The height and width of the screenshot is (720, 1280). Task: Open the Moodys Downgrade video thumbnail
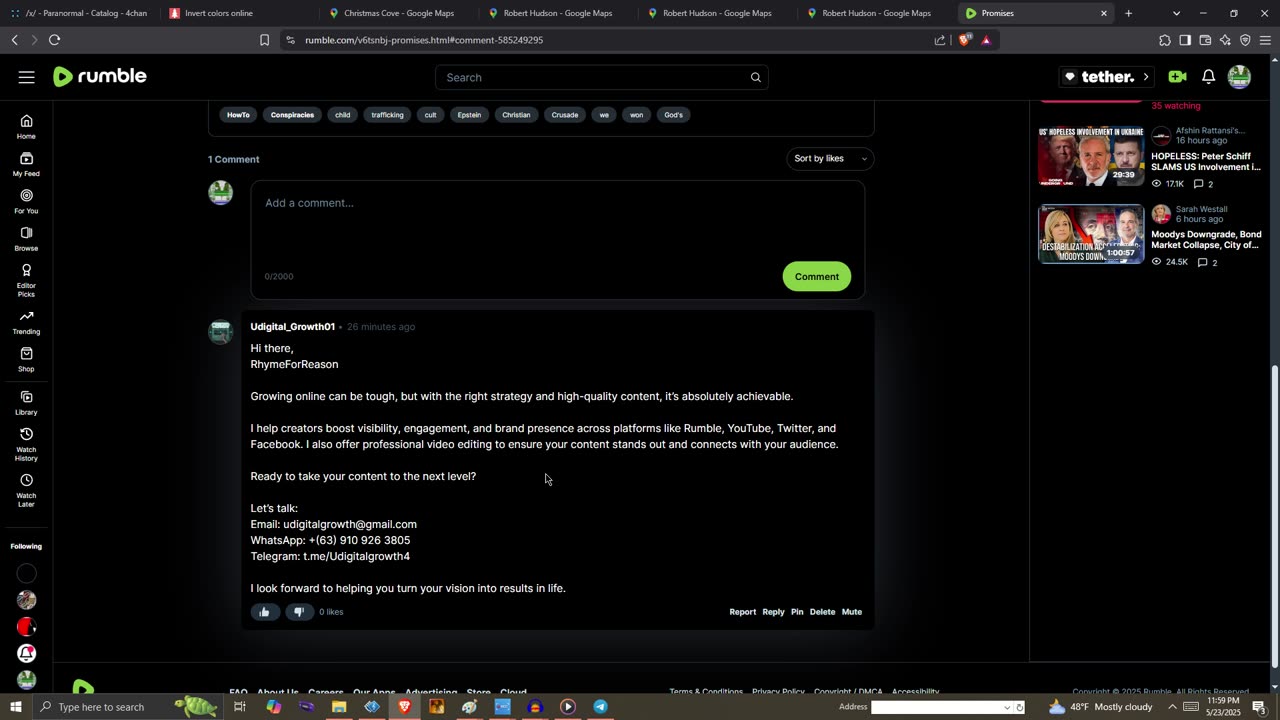click(1091, 234)
